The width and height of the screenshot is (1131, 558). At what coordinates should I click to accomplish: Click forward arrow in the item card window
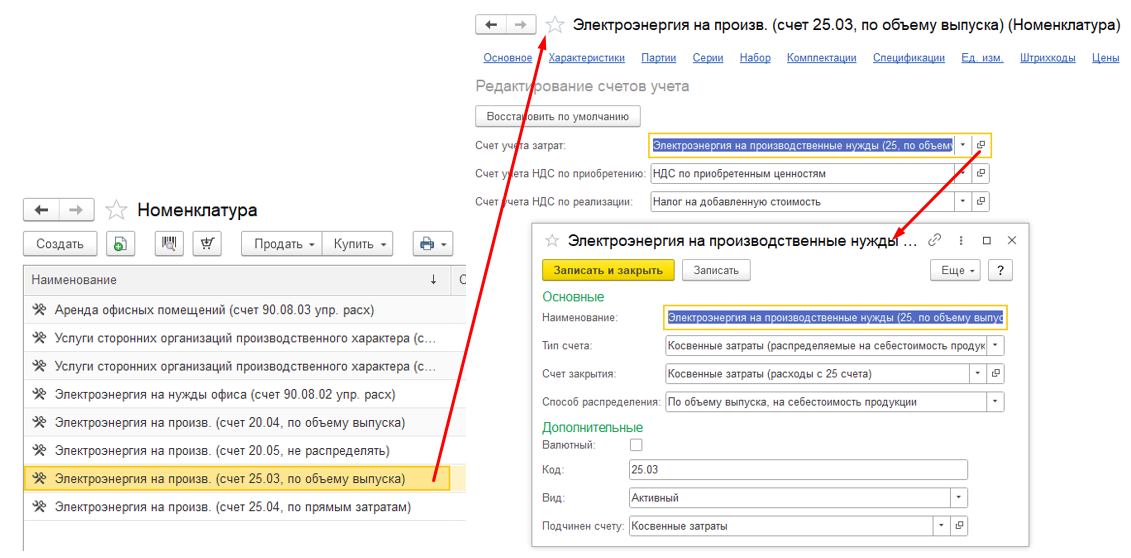522,25
